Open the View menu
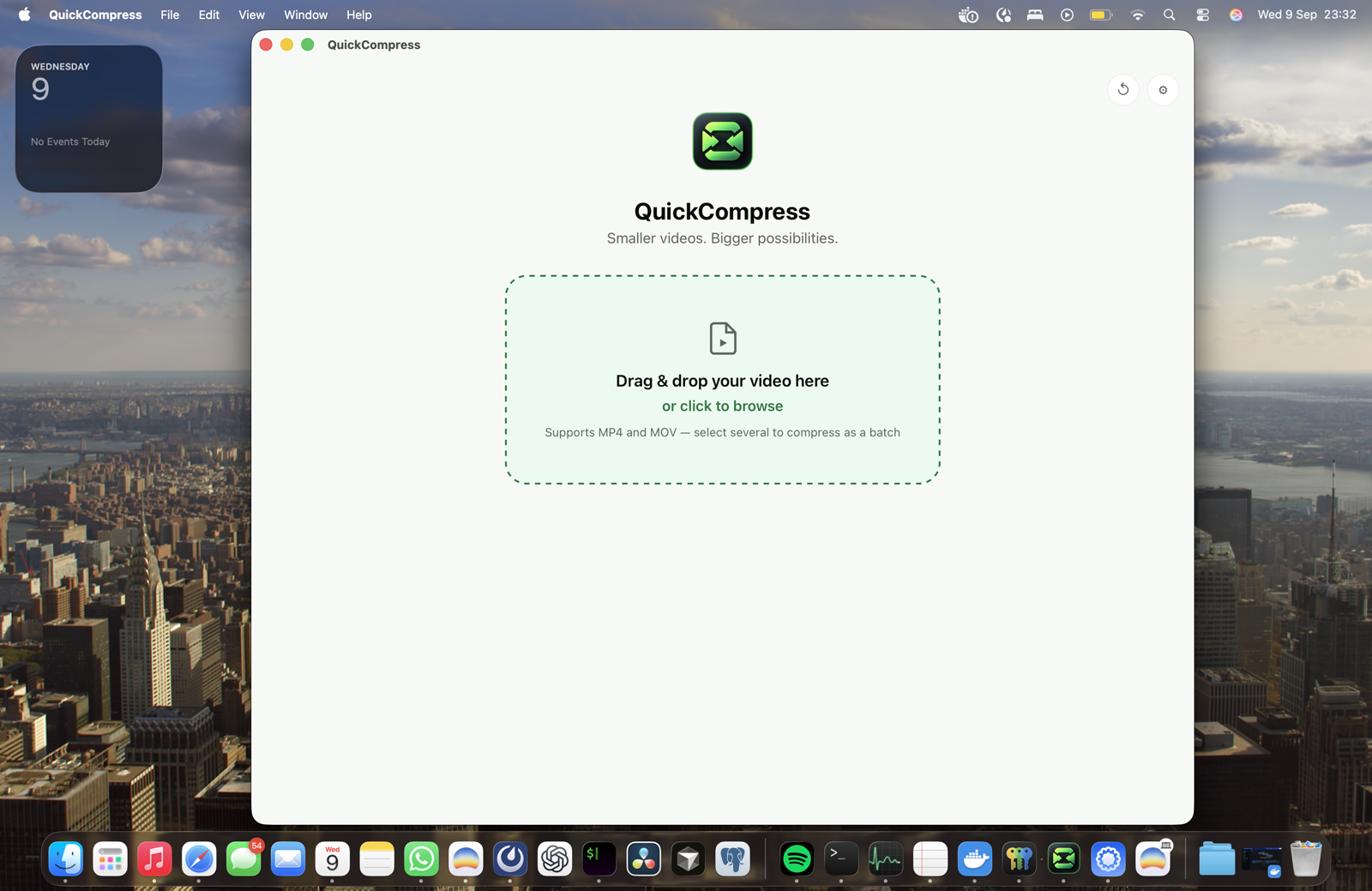Viewport: 1372px width, 891px height. pos(251,15)
